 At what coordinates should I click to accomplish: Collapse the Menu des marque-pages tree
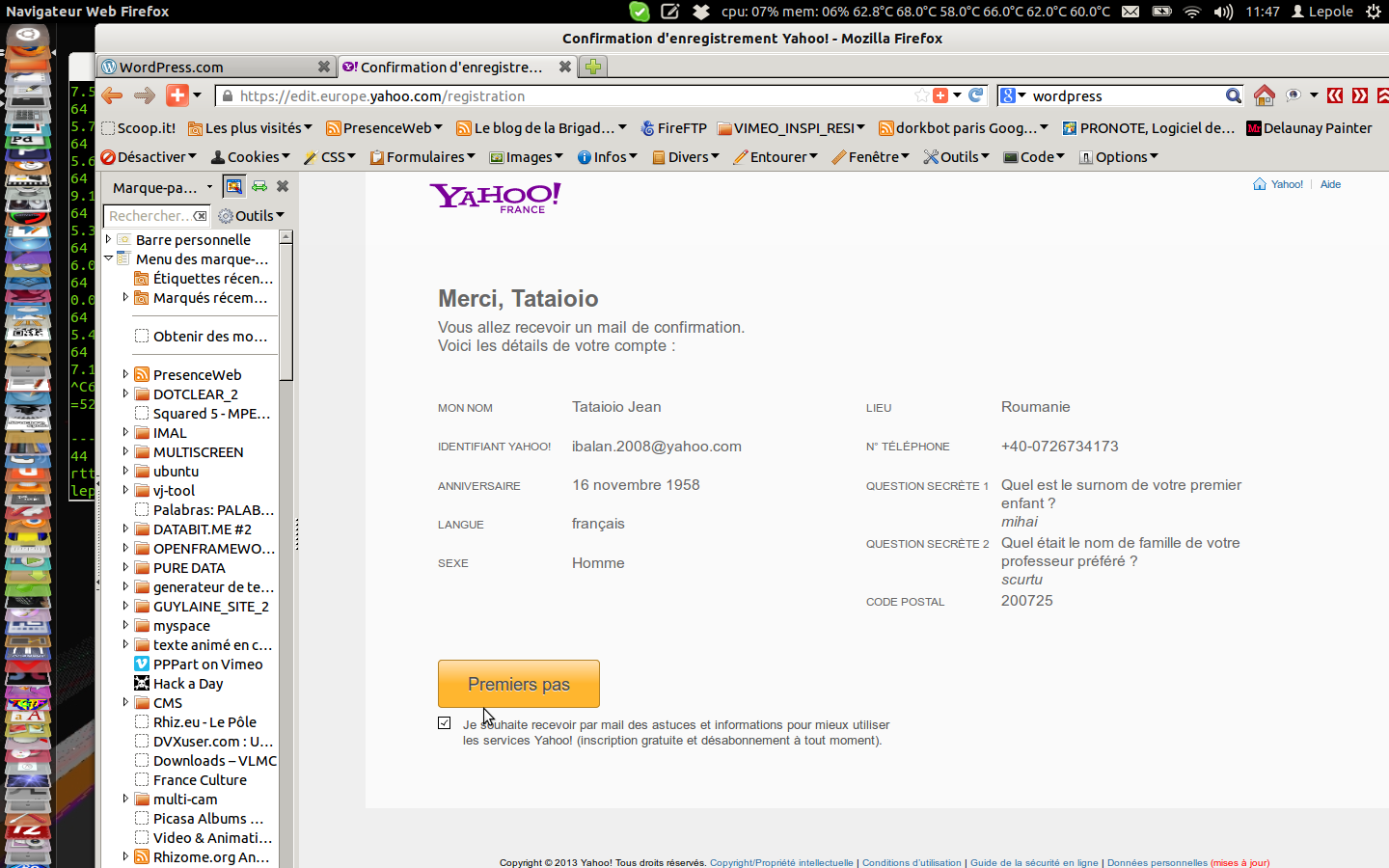pos(109,258)
